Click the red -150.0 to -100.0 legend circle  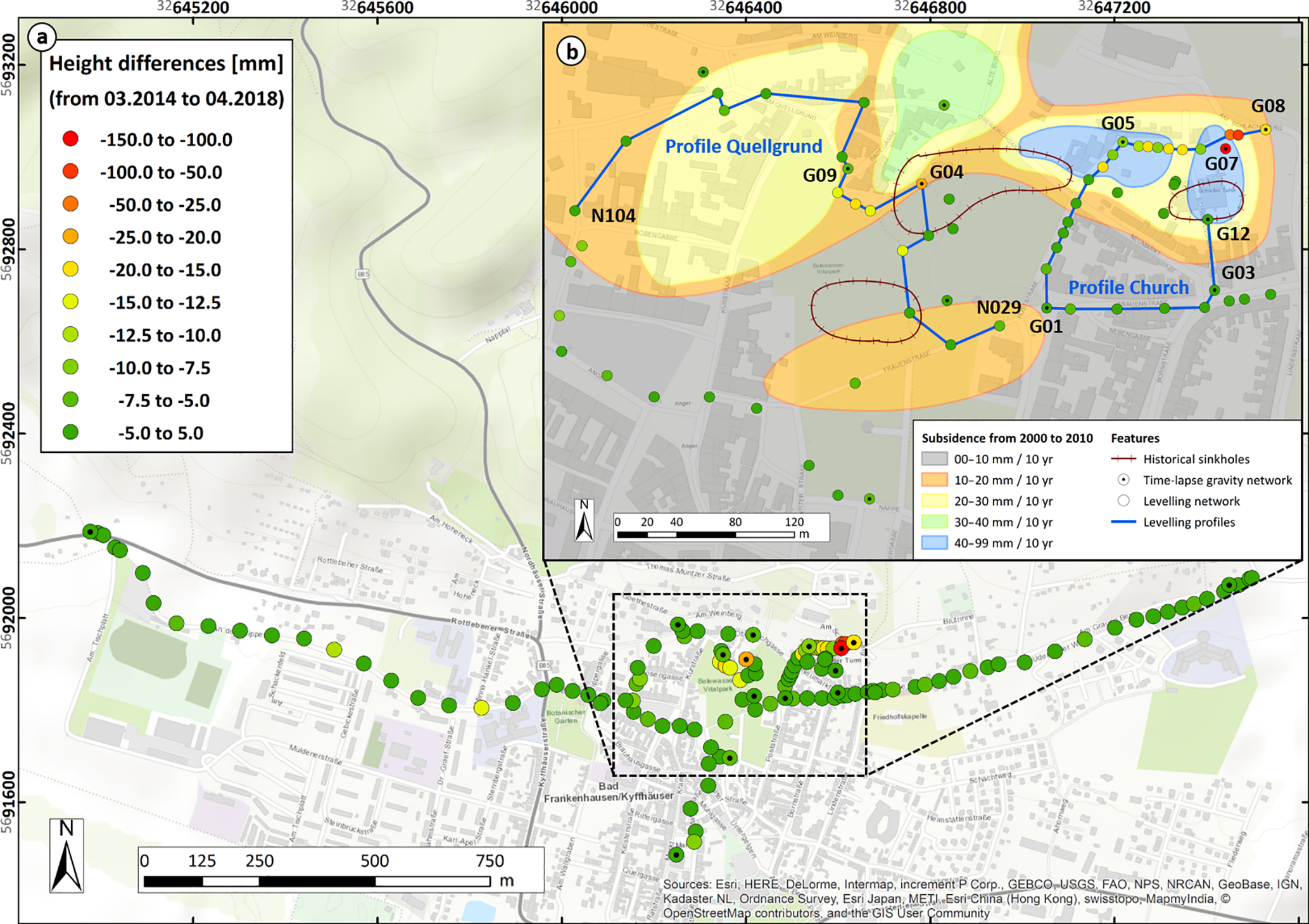71,139
